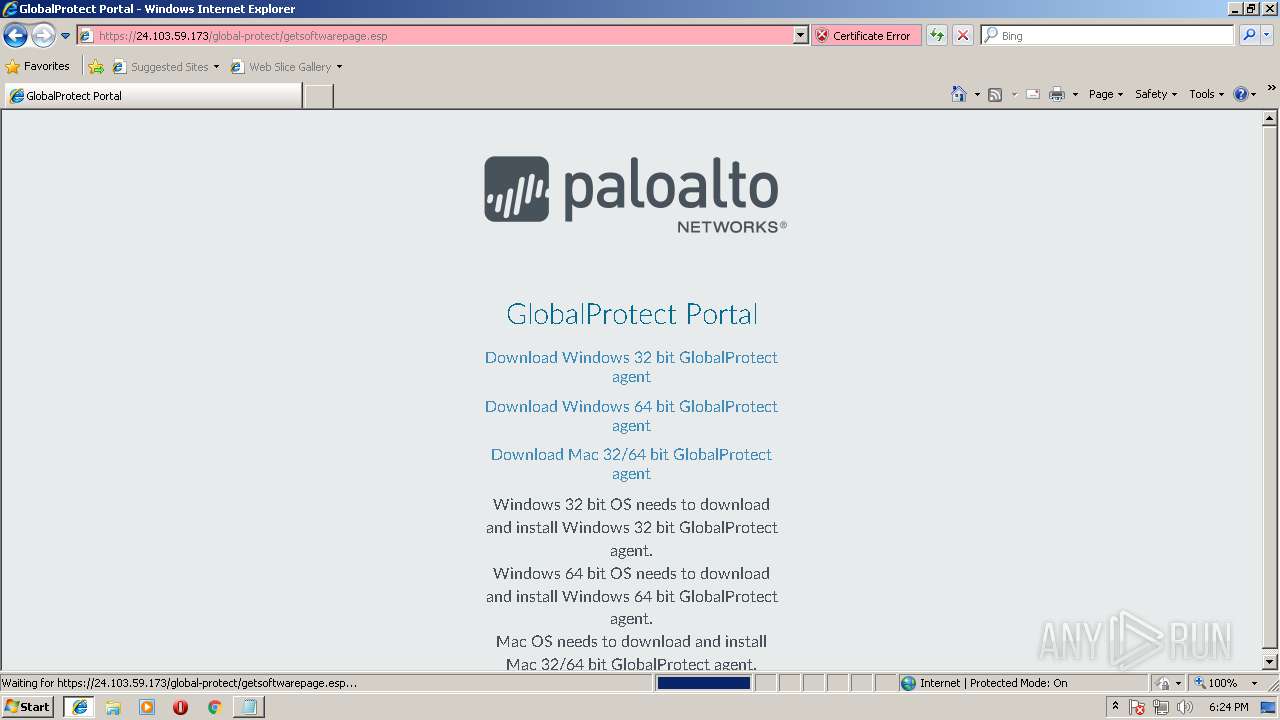The height and width of the screenshot is (720, 1280).
Task: Expand the Home icon dropdown arrow
Action: (977, 94)
